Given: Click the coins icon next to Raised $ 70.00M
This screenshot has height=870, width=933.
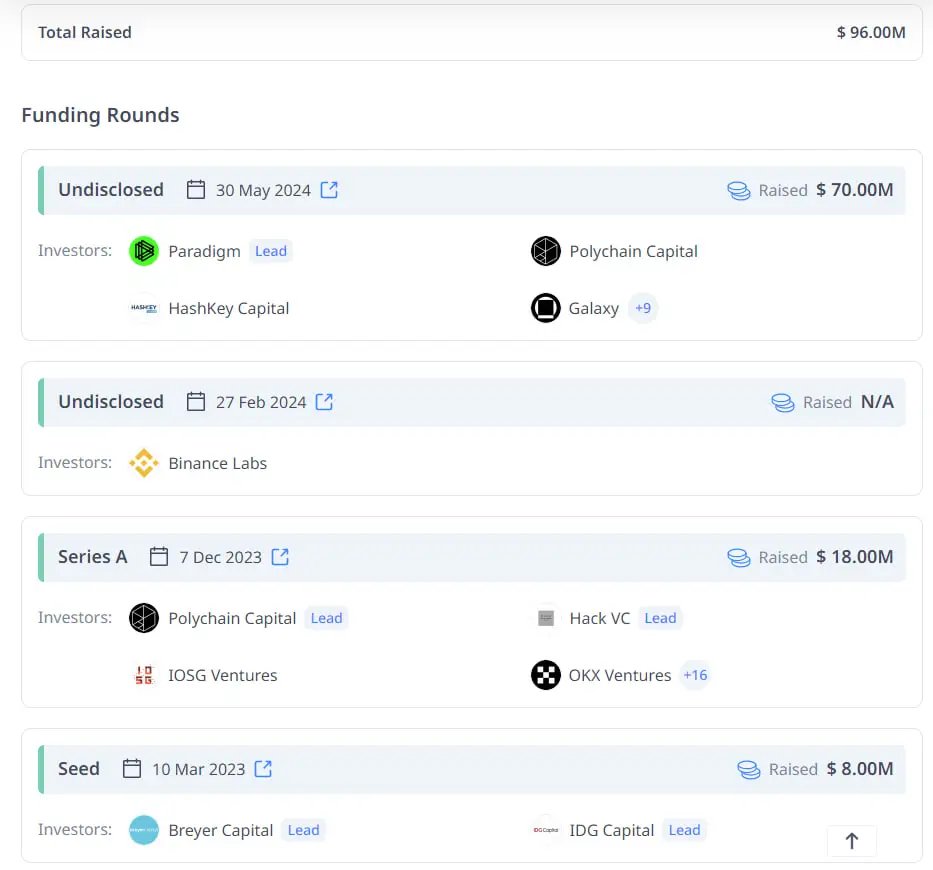Looking at the screenshot, I should (x=739, y=190).
